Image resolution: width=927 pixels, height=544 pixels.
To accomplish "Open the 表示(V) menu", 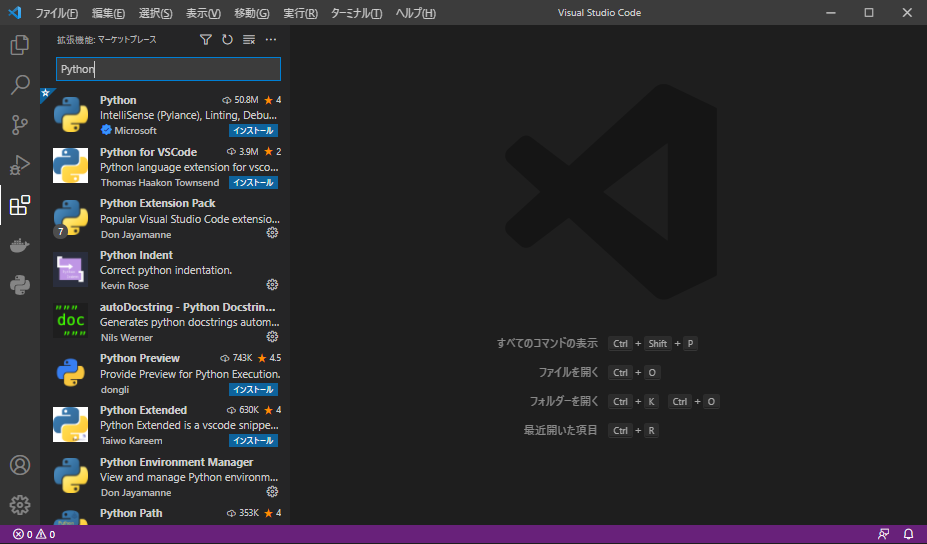I will [203, 13].
